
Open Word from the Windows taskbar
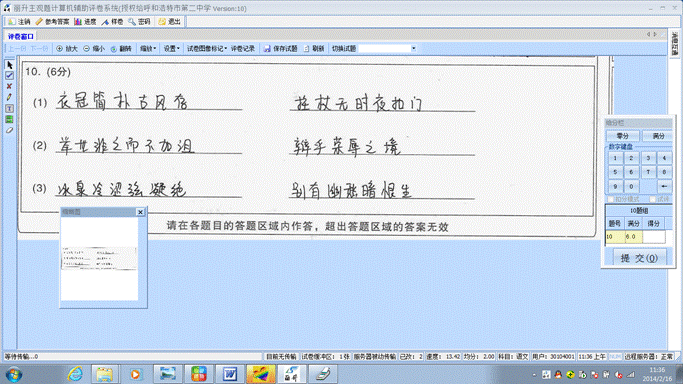click(x=230, y=374)
